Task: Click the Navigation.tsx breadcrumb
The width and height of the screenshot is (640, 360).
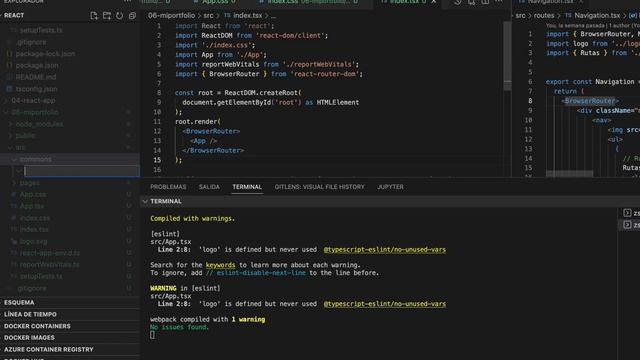Action: (x=597, y=16)
